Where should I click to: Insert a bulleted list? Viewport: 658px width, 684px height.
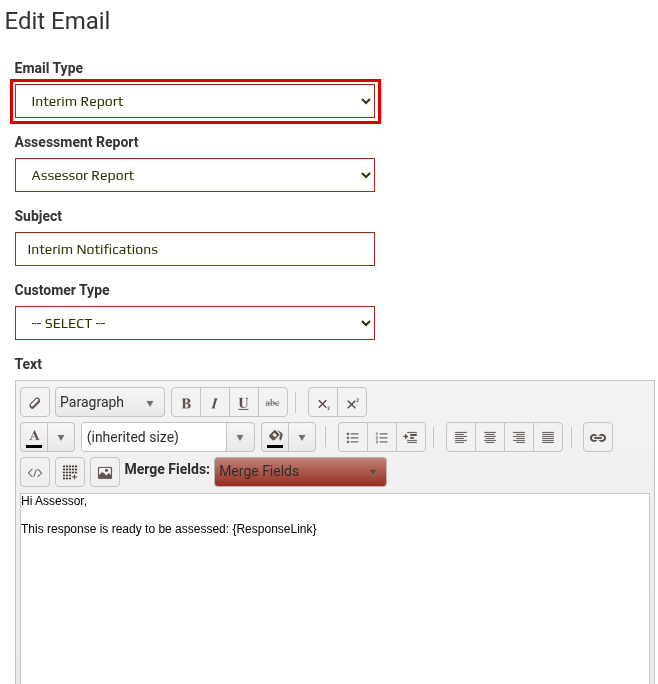point(353,437)
